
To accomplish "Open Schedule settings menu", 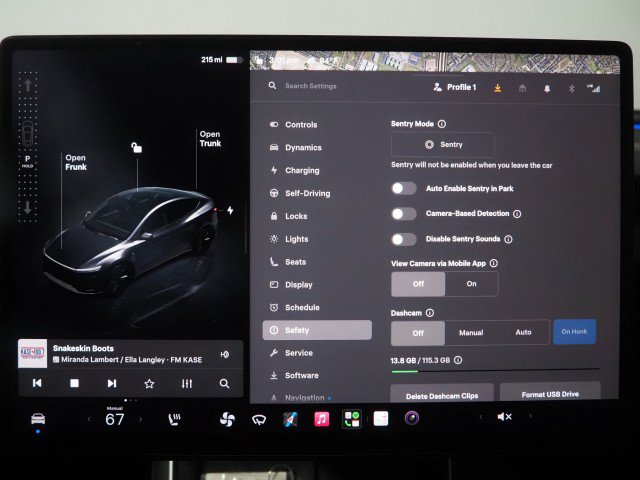I will click(x=317, y=307).
